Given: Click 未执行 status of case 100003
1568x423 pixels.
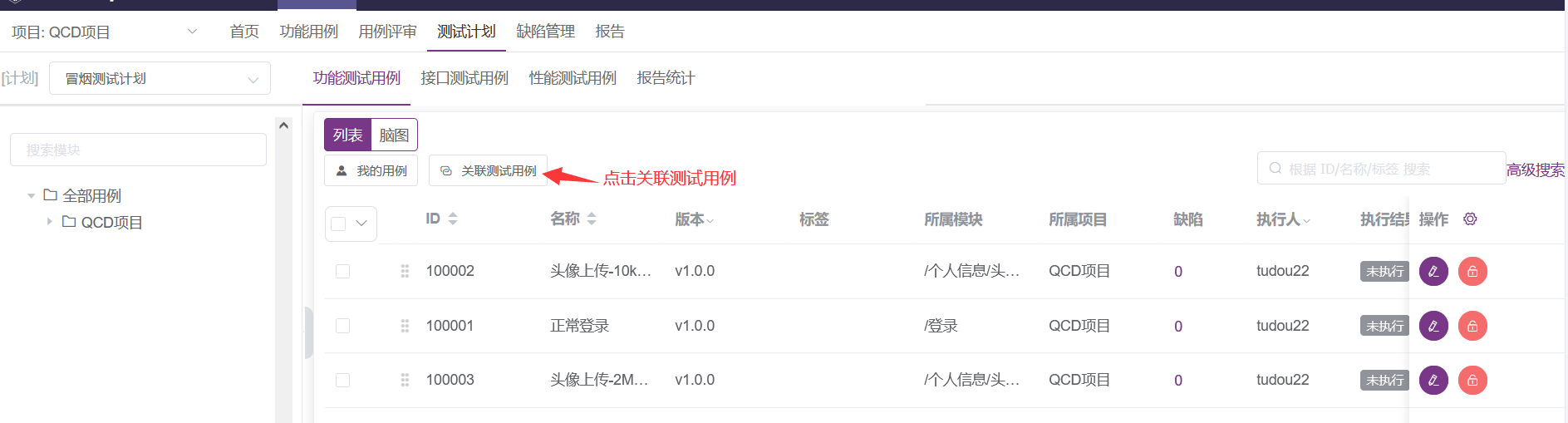Looking at the screenshot, I should [x=1384, y=381].
